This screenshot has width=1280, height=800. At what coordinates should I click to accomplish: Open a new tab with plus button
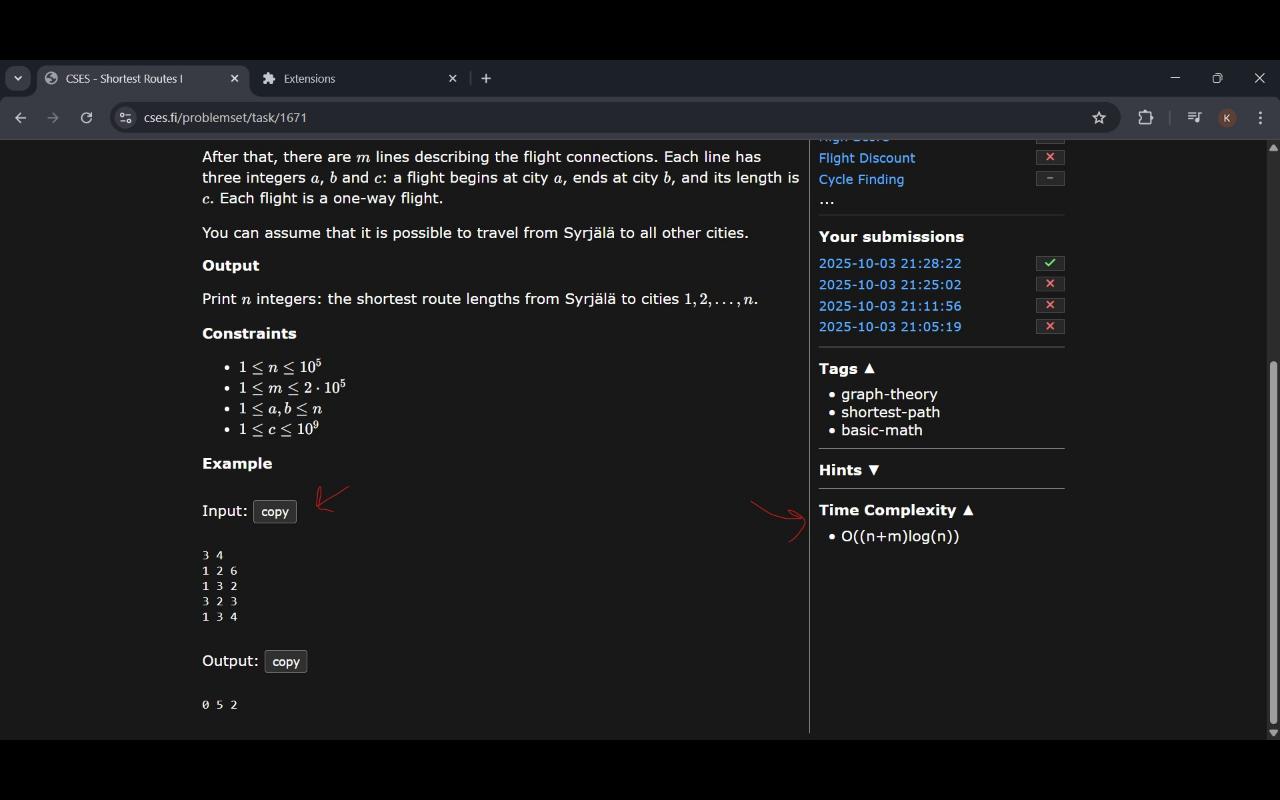coord(486,78)
